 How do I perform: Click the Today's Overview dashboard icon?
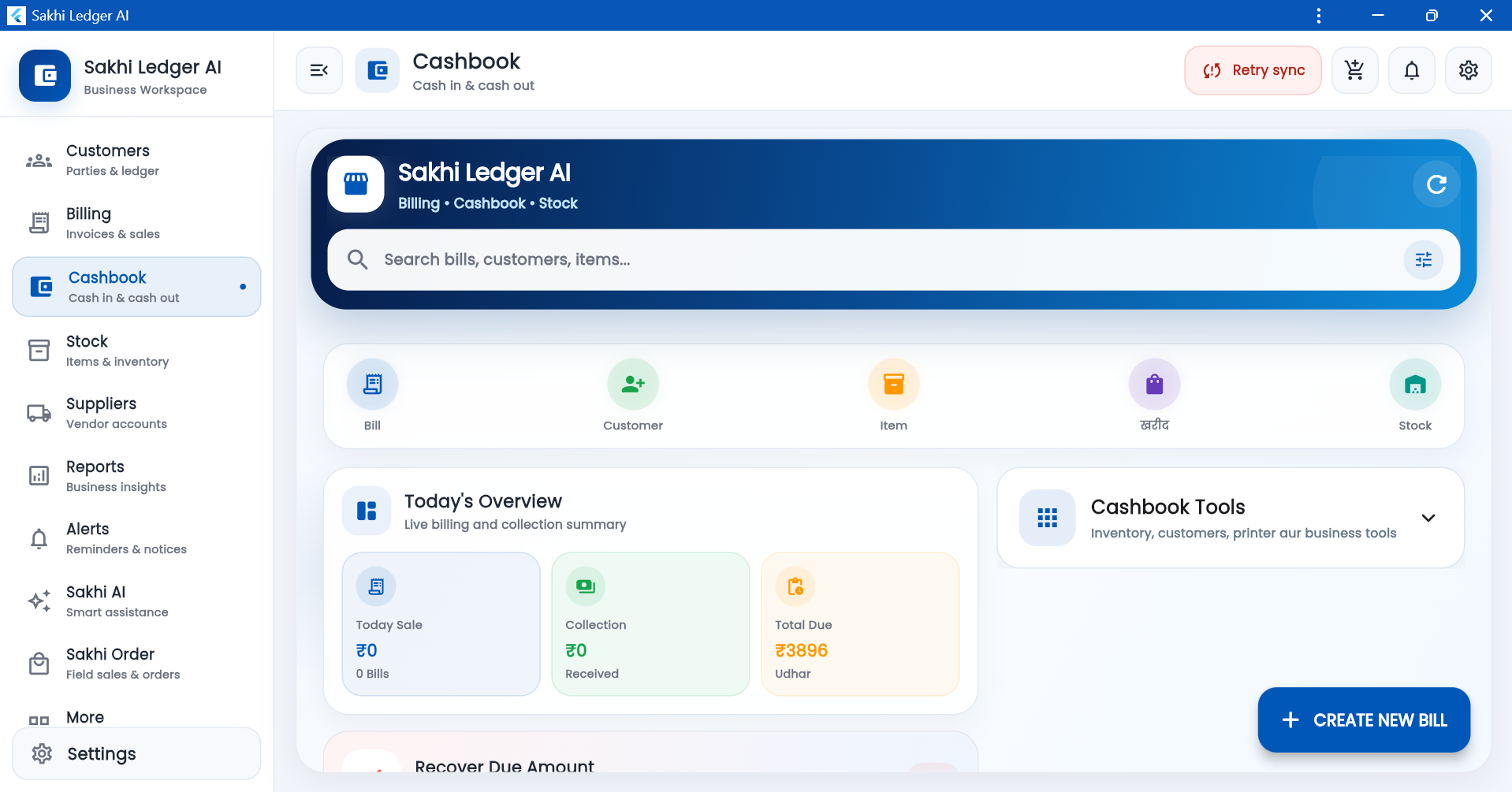[367, 511]
